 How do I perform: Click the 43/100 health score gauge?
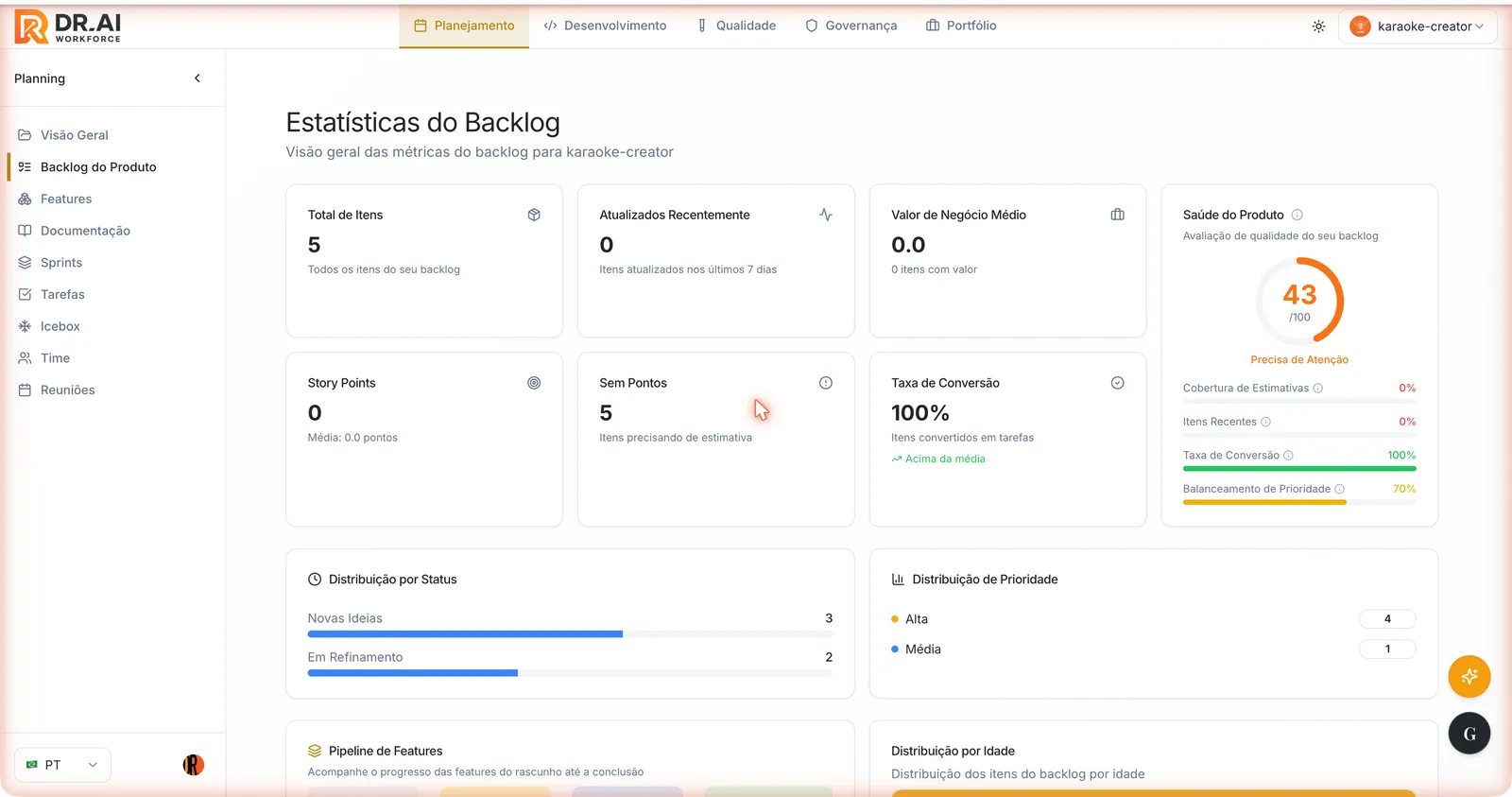click(x=1299, y=301)
